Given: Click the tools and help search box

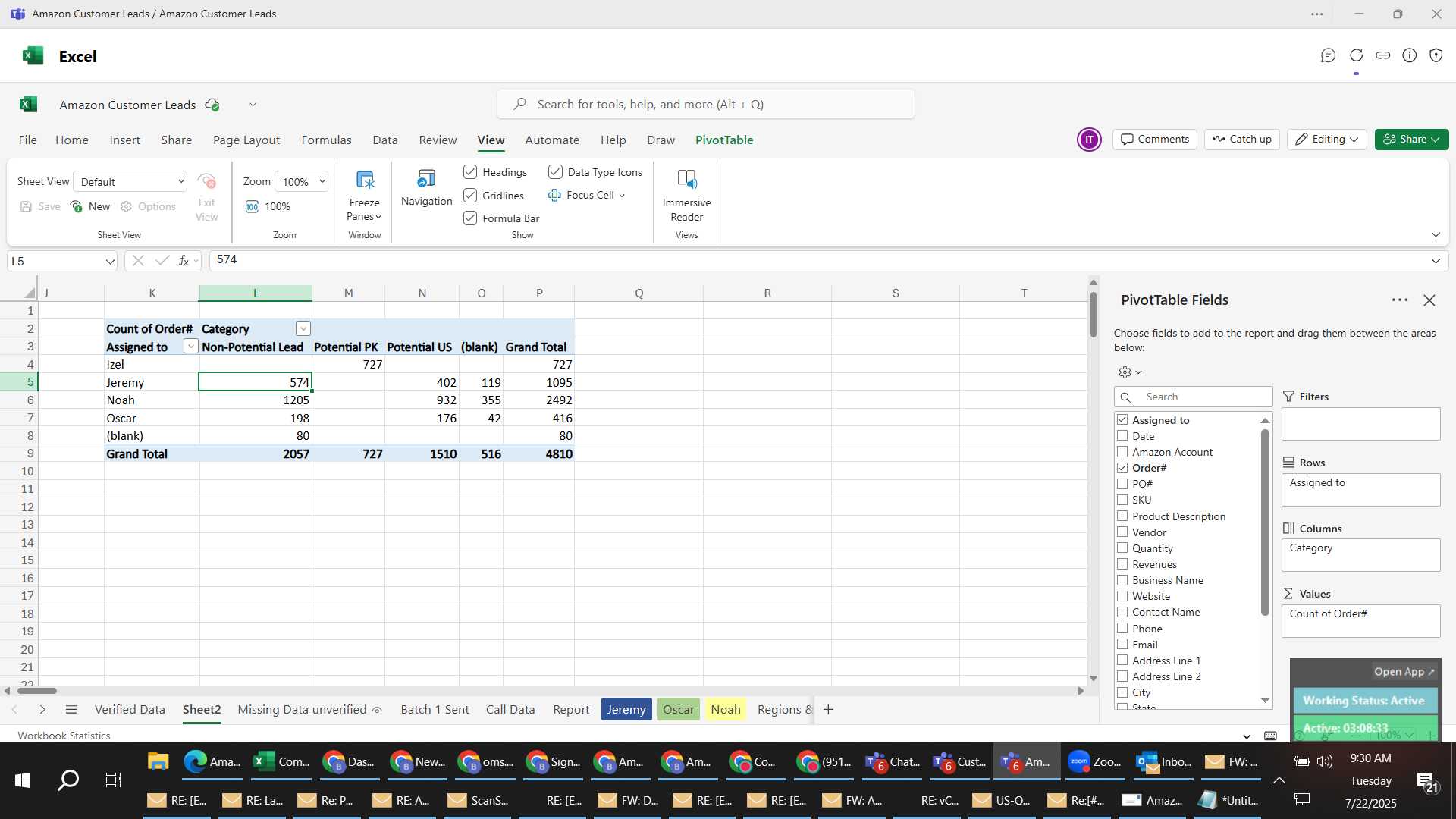Looking at the screenshot, I should (705, 104).
